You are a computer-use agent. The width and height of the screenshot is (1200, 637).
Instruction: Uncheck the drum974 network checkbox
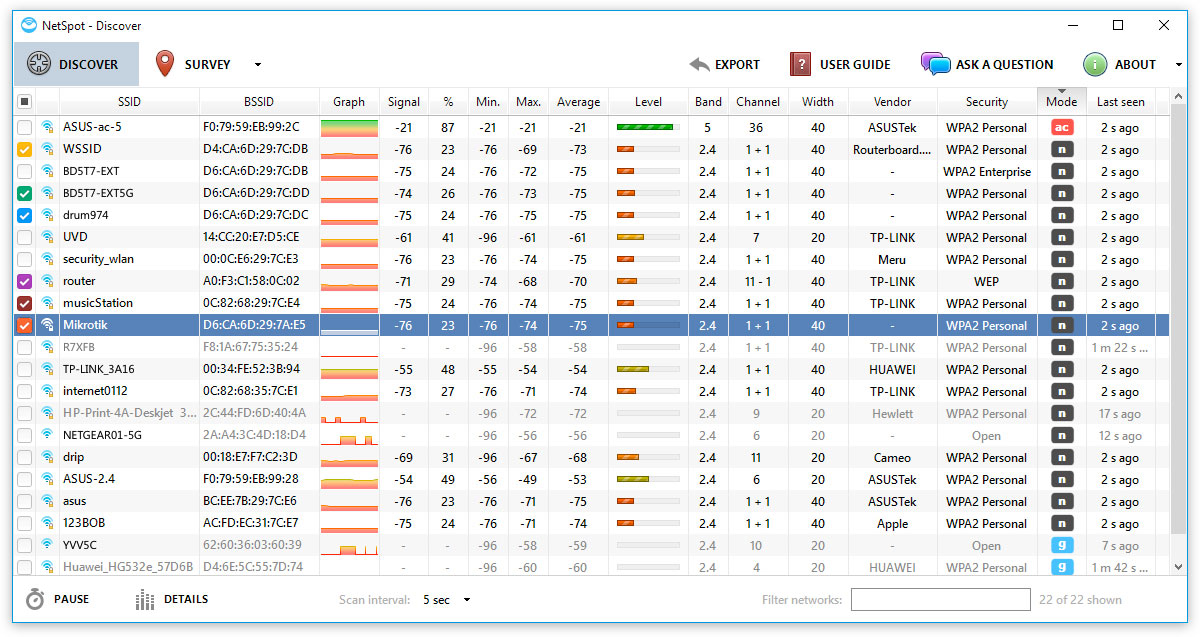point(25,215)
